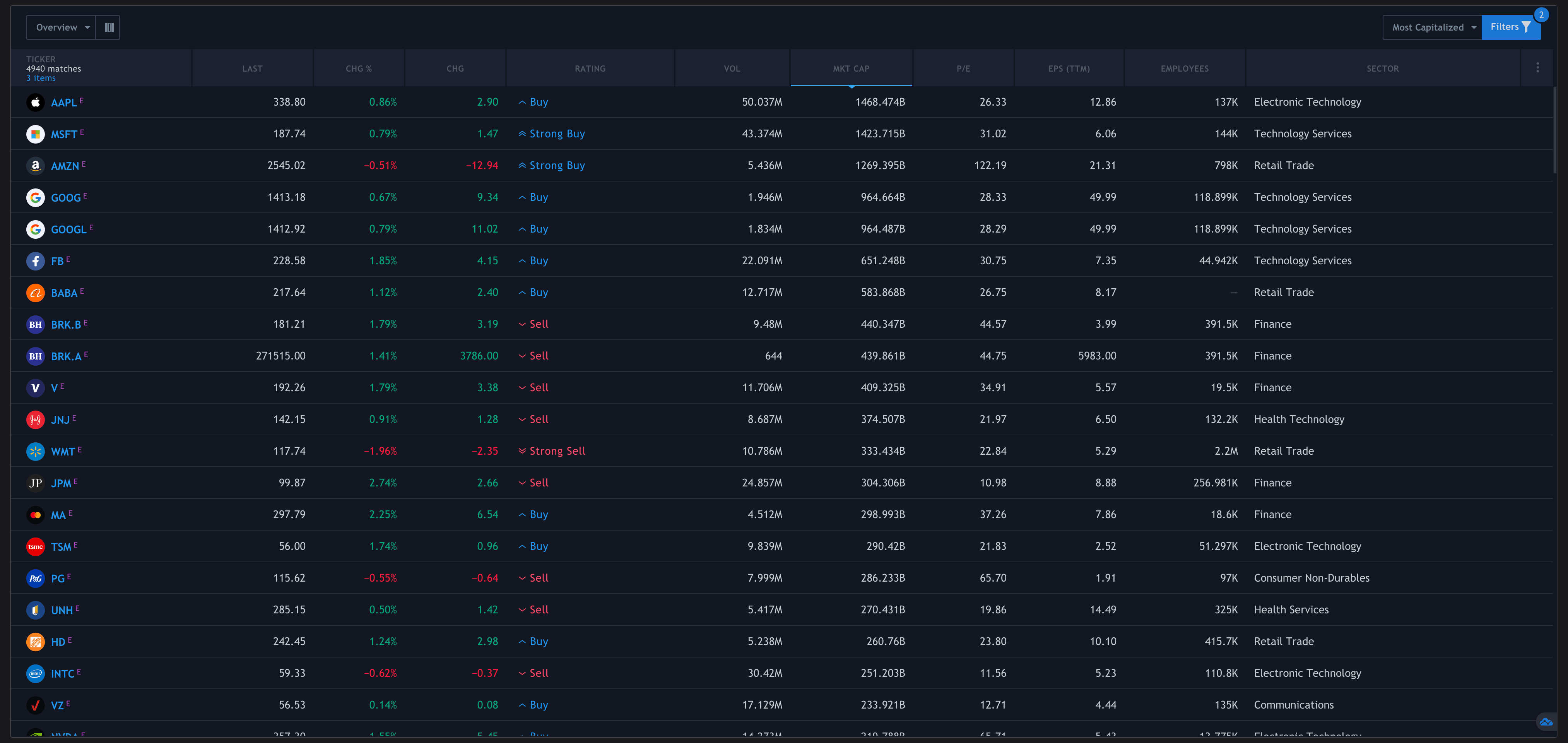Click the Filters funnel button
Viewport: 1568px width, 743px height.
1510,27
